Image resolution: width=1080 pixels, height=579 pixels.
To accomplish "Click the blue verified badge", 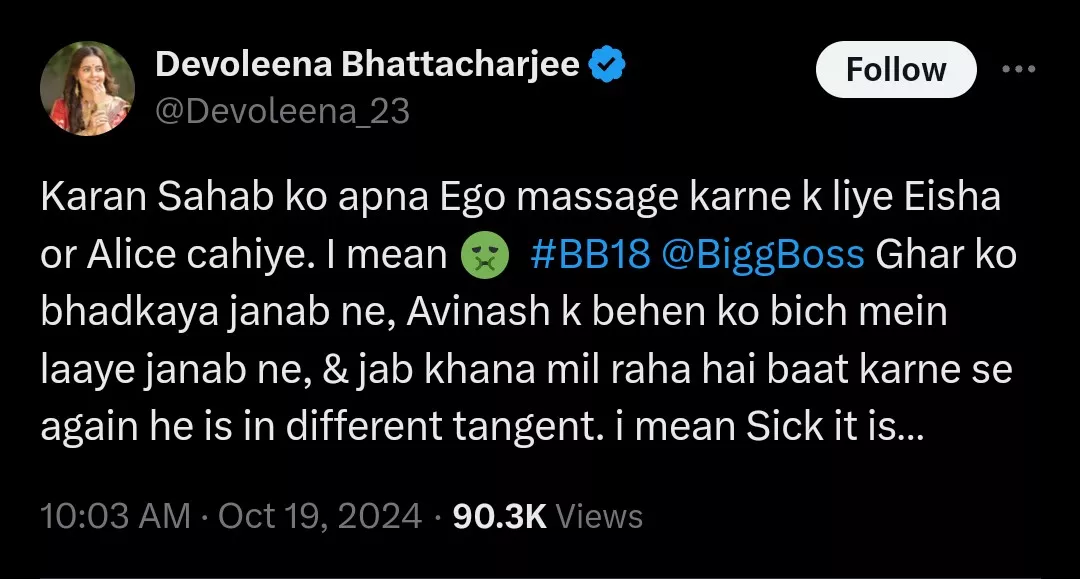I will click(x=607, y=67).
